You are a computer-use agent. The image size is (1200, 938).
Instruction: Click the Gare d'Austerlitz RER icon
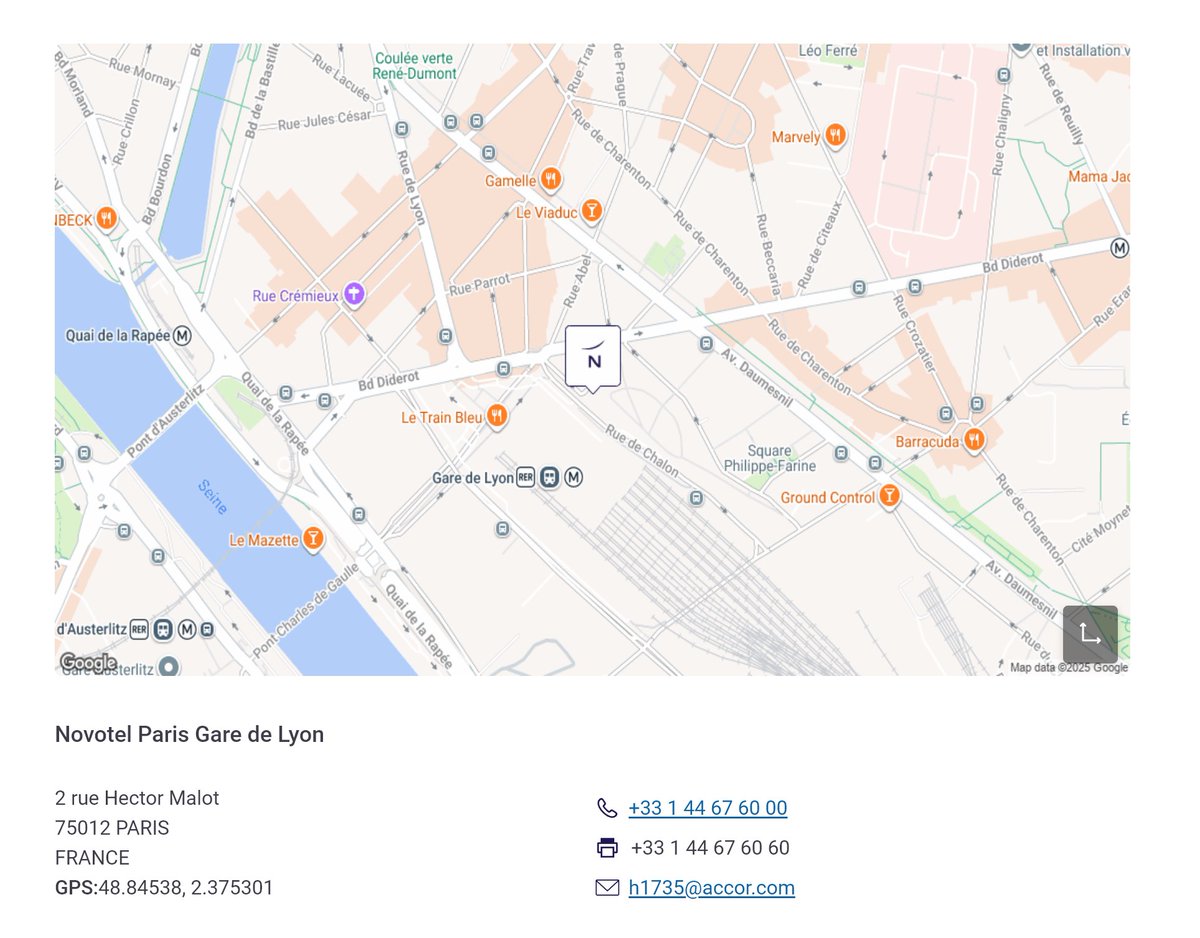pos(139,629)
